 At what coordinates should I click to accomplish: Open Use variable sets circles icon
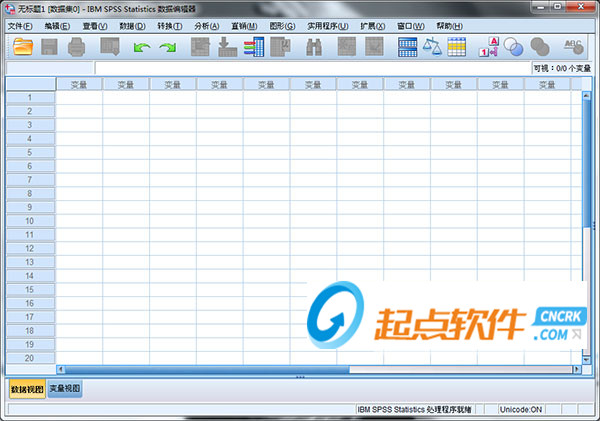pyautogui.click(x=514, y=47)
